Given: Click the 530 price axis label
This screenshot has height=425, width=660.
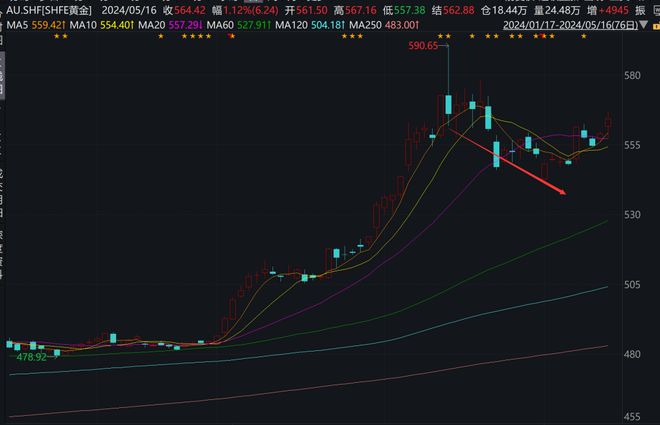Looking at the screenshot, I should [x=632, y=215].
